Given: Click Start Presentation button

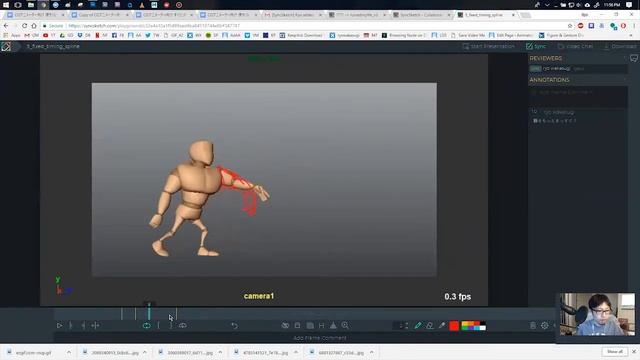Looking at the screenshot, I should coord(489,46).
